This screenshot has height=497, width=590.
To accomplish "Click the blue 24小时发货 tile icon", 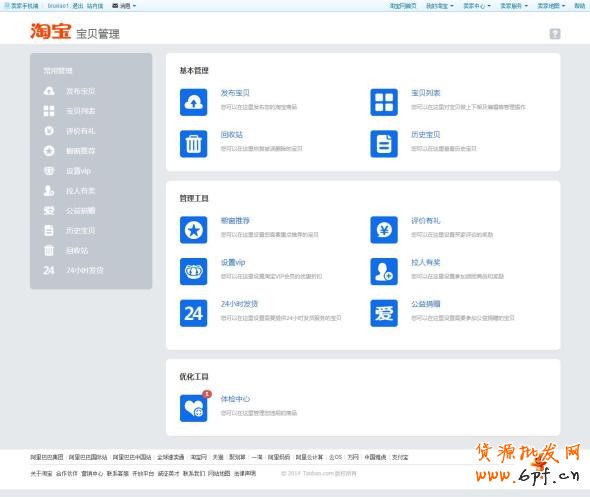I will 193,313.
